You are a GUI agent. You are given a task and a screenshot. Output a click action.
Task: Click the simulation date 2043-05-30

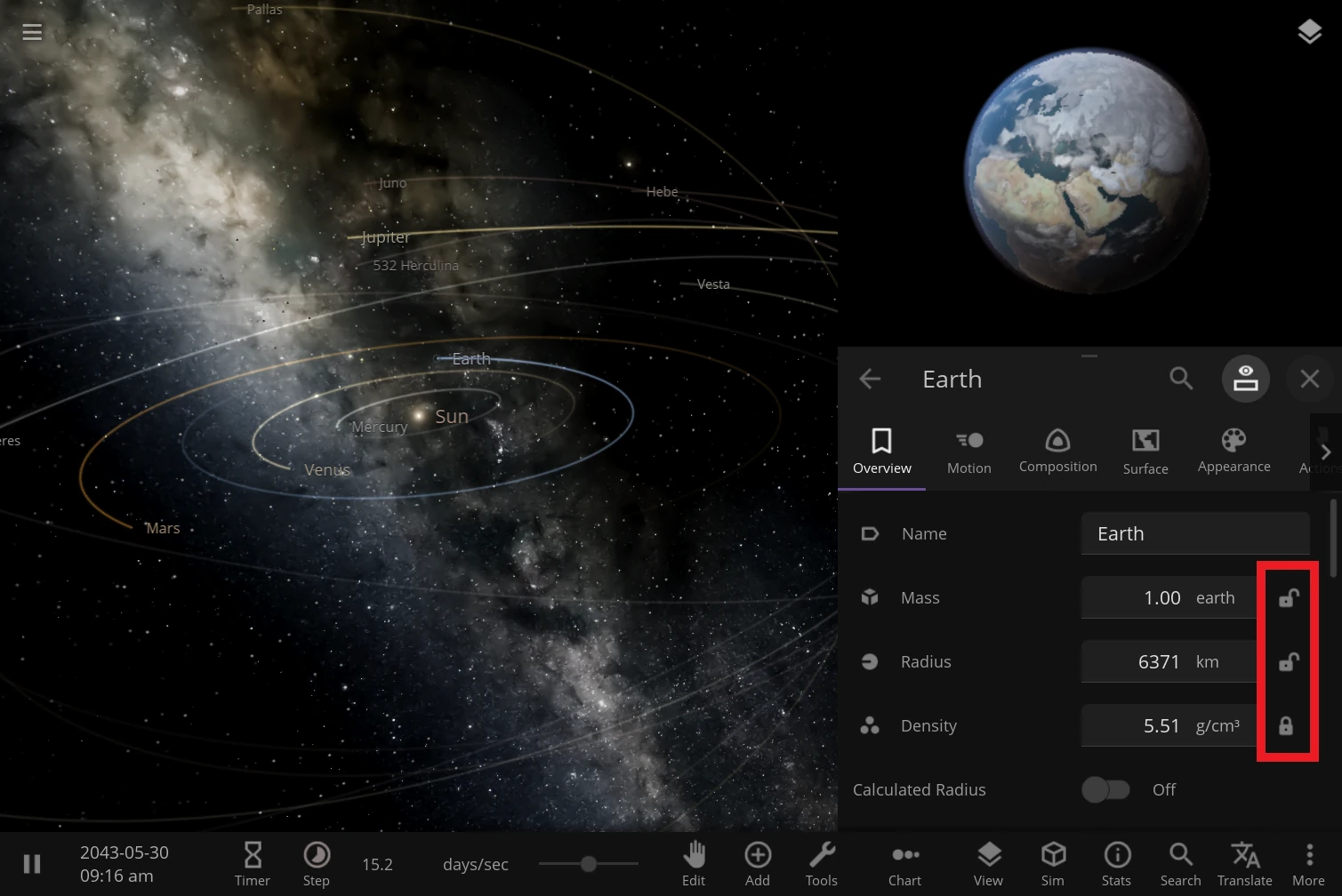125,852
